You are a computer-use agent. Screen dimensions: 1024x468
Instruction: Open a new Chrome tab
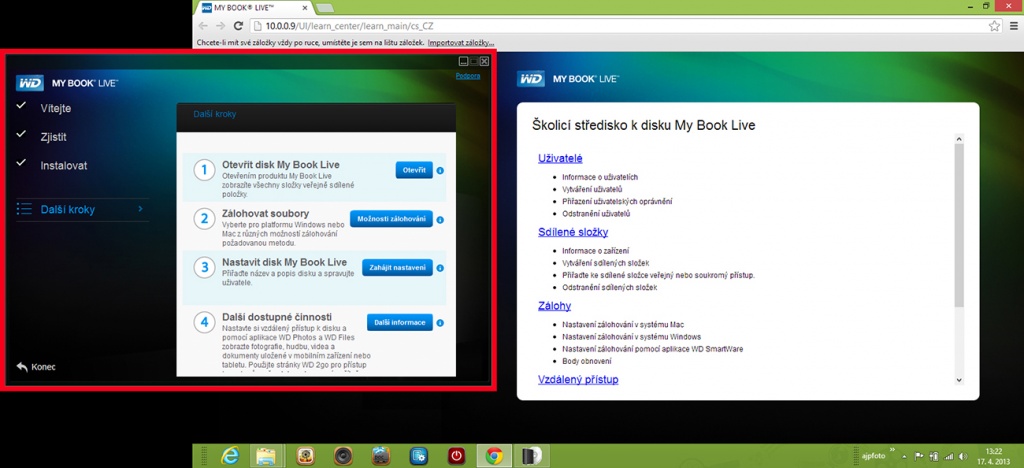coord(325,8)
